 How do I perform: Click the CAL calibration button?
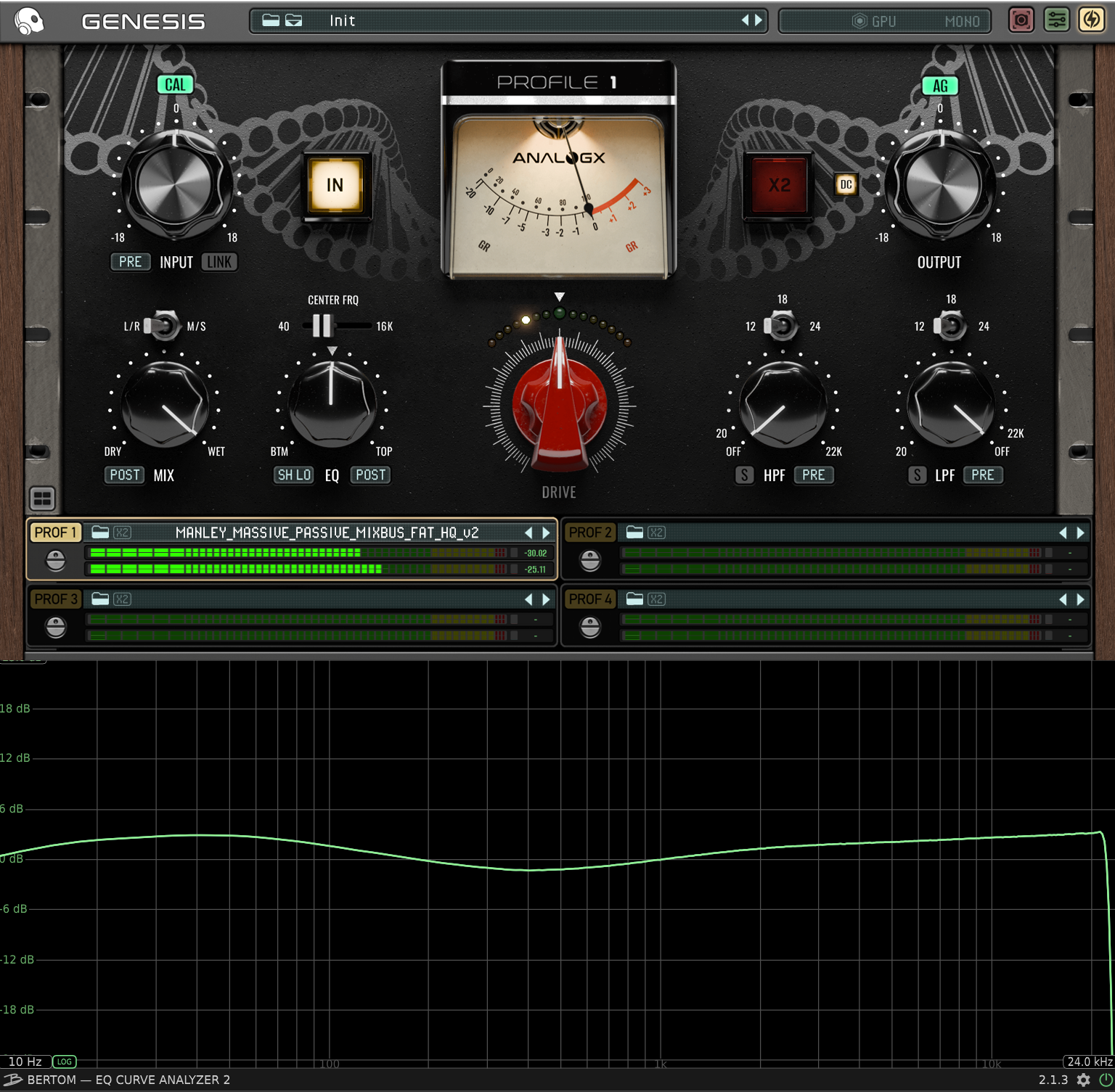point(175,85)
